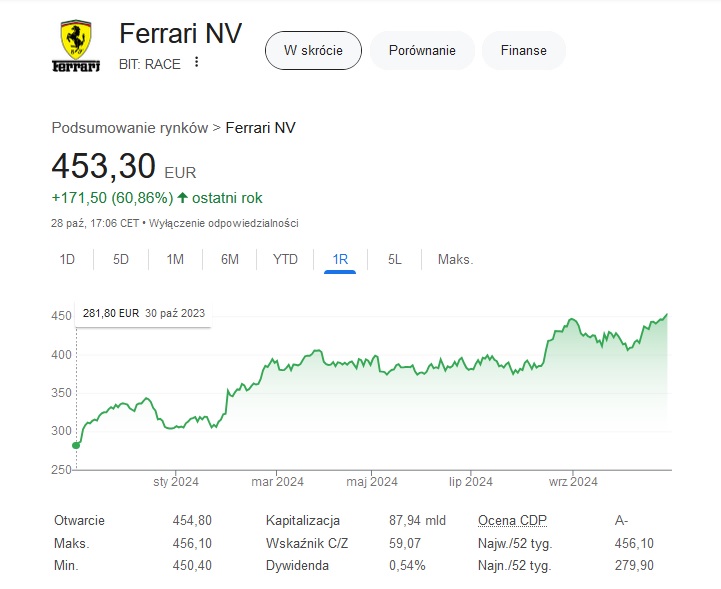Select the 1R one-year range

point(340,259)
